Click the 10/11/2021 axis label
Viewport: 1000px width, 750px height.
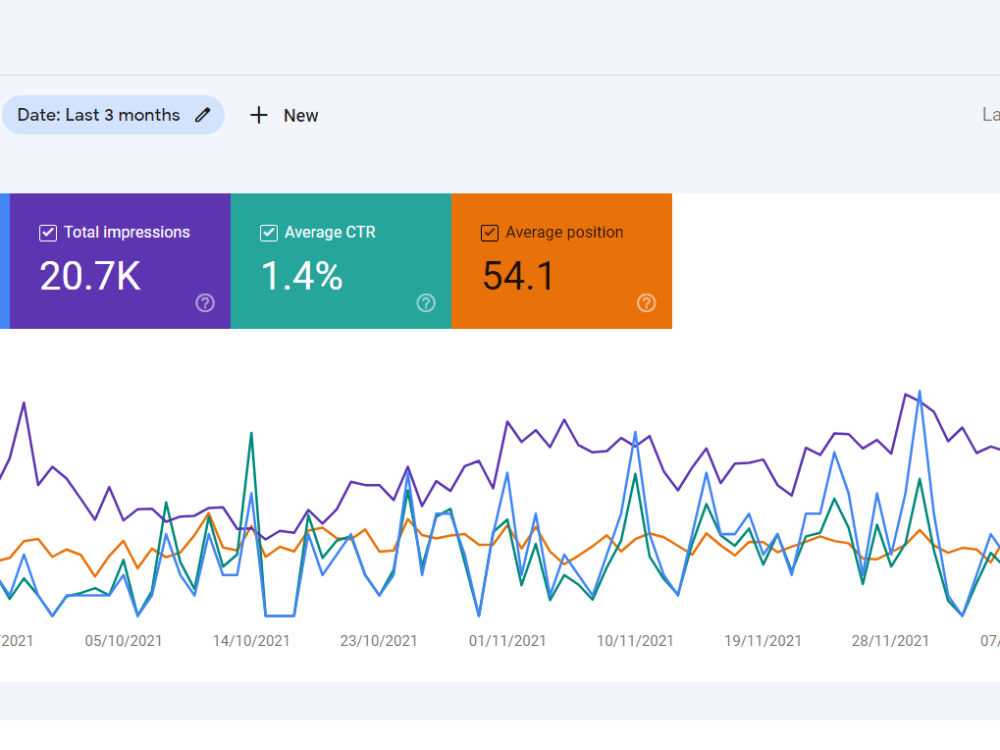tap(635, 640)
